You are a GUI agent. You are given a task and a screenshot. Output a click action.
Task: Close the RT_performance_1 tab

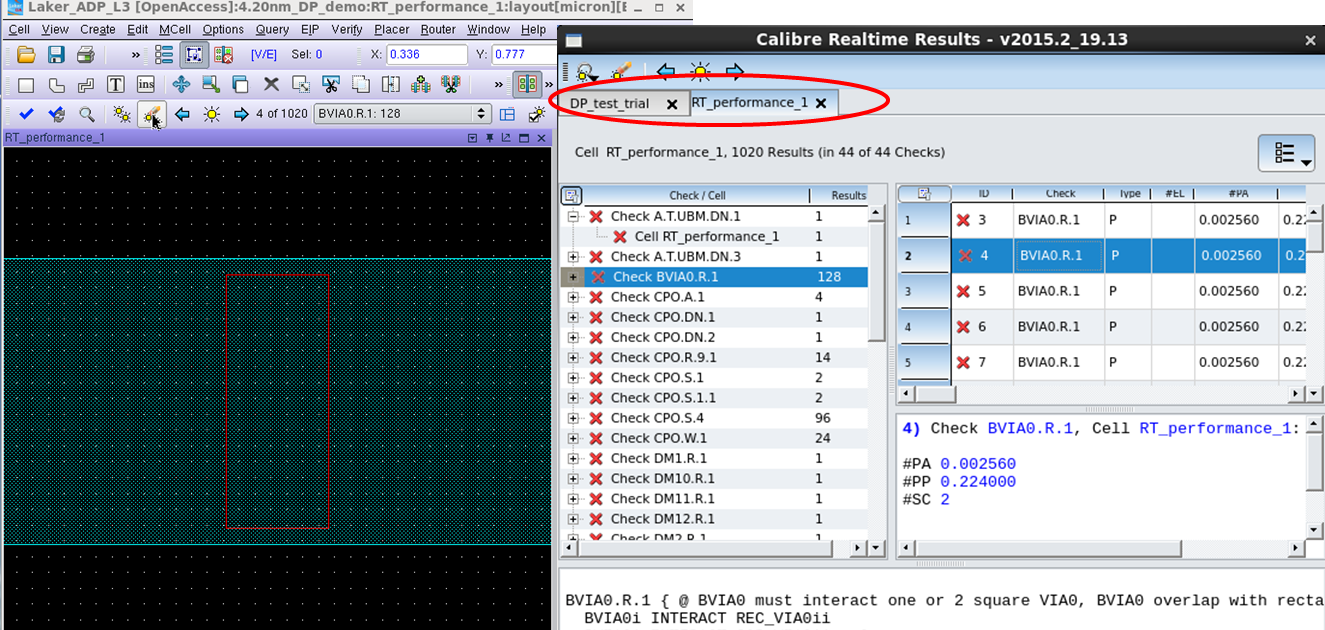coord(821,103)
